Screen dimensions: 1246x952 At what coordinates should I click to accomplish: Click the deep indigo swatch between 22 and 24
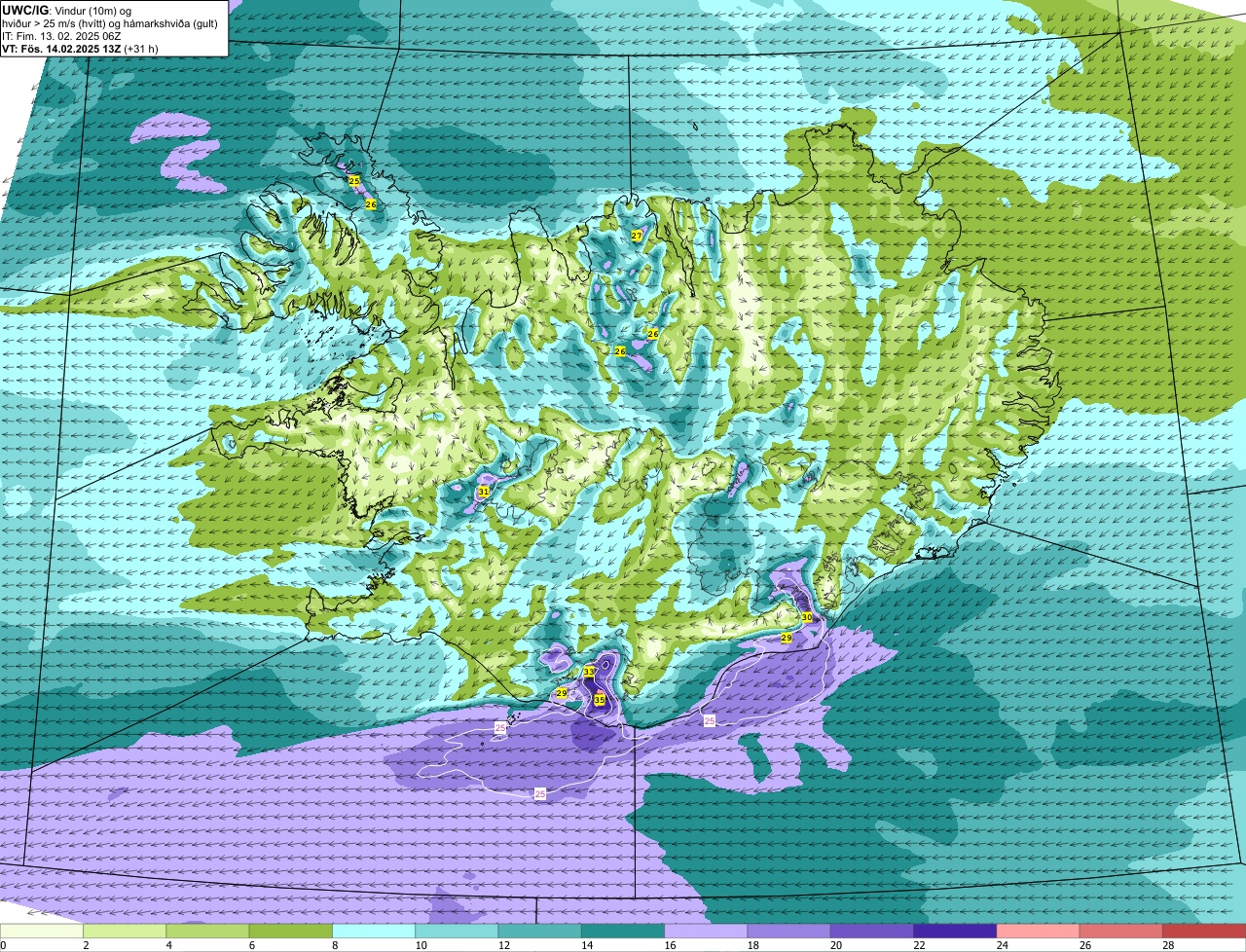pos(955,931)
